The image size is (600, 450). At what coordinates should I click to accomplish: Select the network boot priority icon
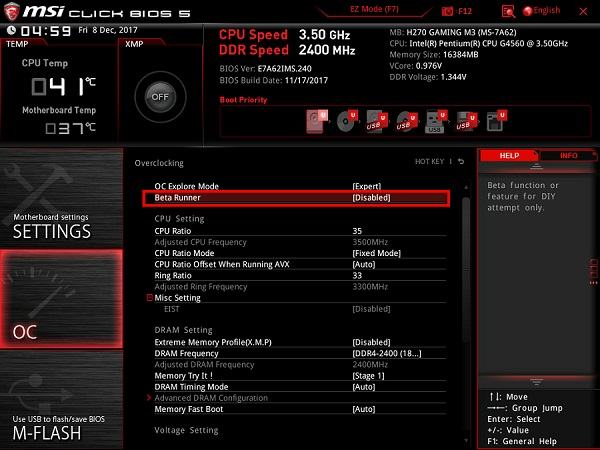coord(496,121)
